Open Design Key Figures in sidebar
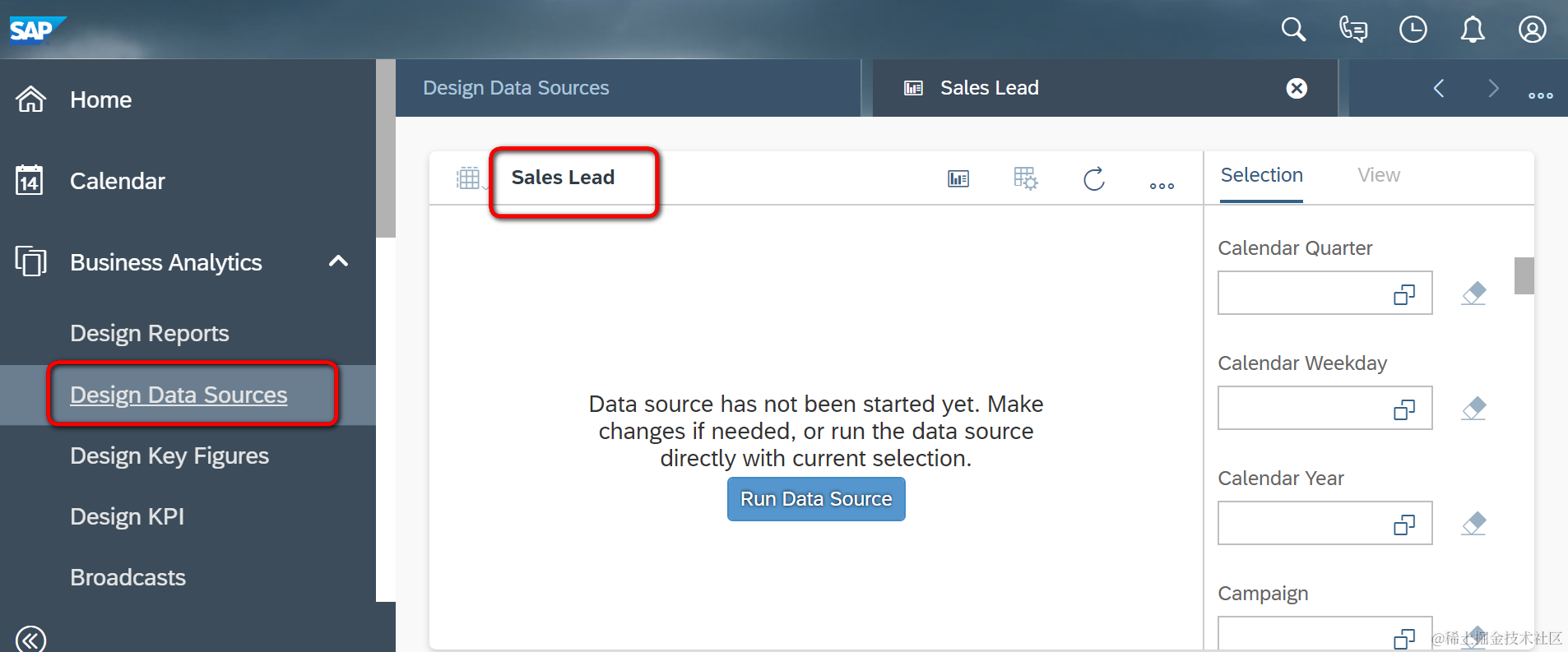The height and width of the screenshot is (652, 1568). (169, 455)
